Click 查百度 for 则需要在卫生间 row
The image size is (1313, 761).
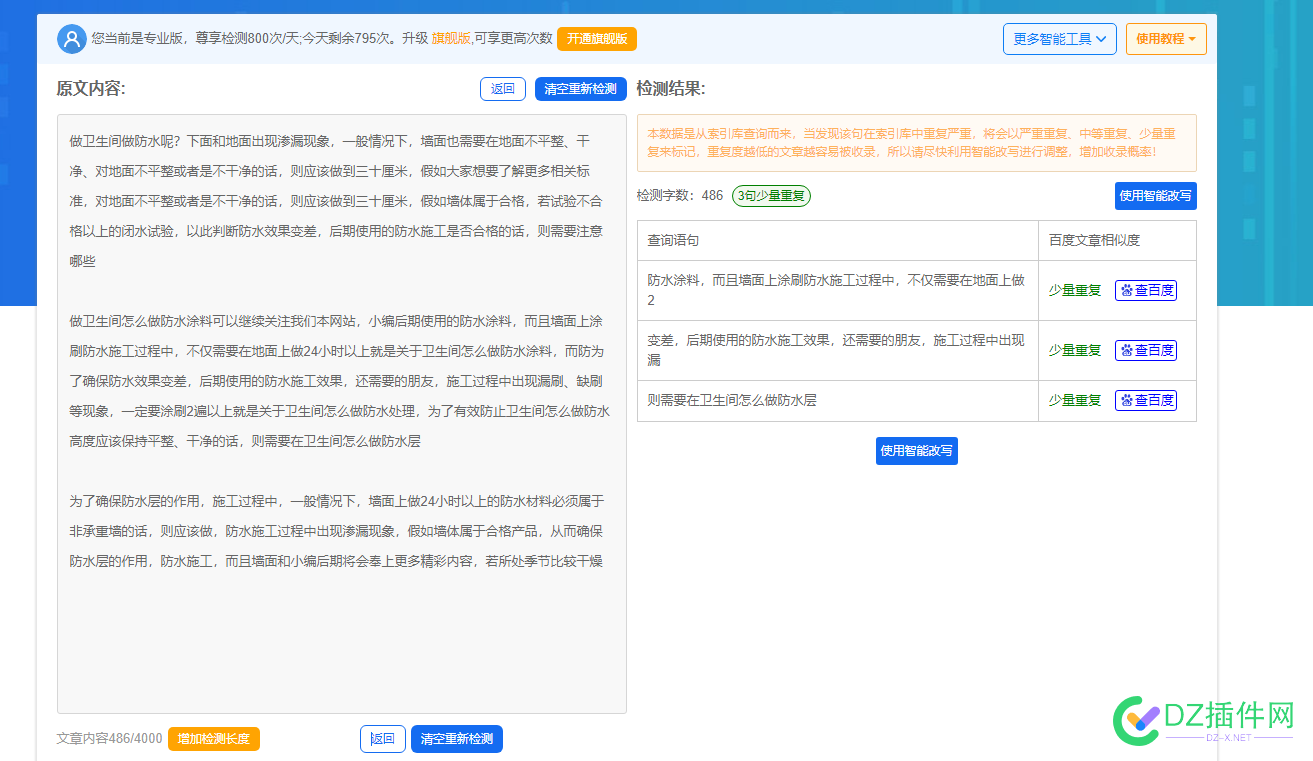pyautogui.click(x=1146, y=401)
